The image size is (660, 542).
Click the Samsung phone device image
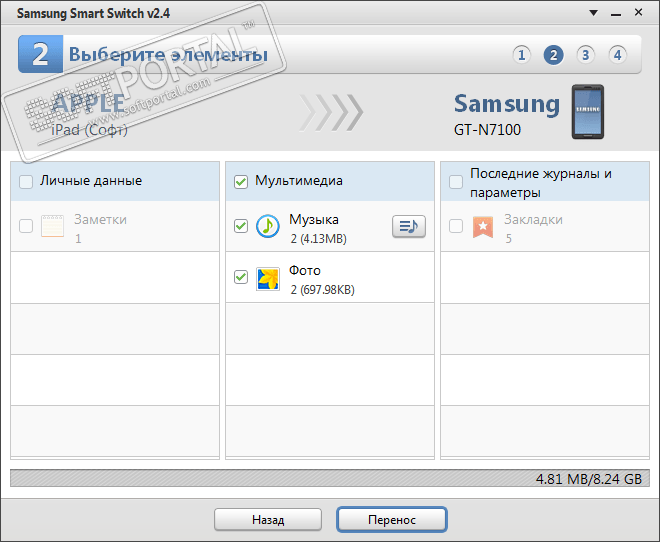tap(588, 112)
